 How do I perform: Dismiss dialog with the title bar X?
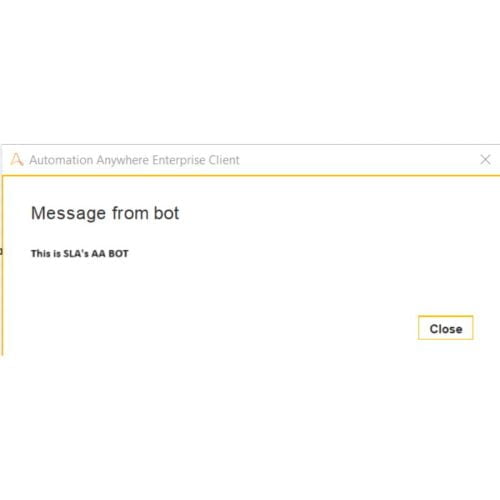tap(485, 159)
